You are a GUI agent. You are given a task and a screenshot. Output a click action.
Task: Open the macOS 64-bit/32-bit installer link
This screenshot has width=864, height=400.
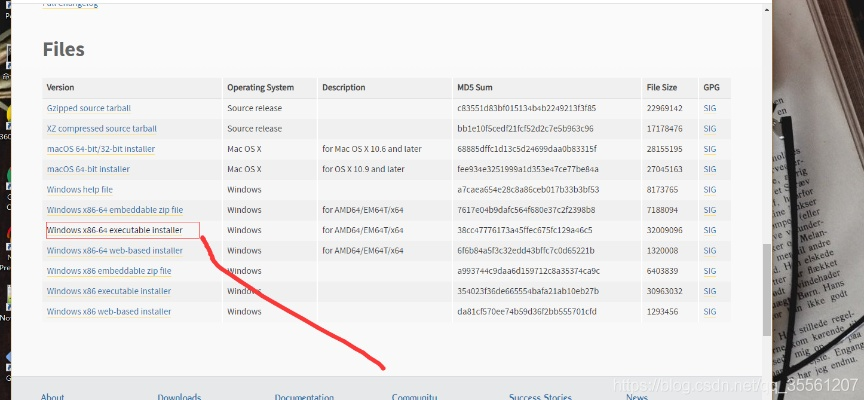tap(100, 149)
